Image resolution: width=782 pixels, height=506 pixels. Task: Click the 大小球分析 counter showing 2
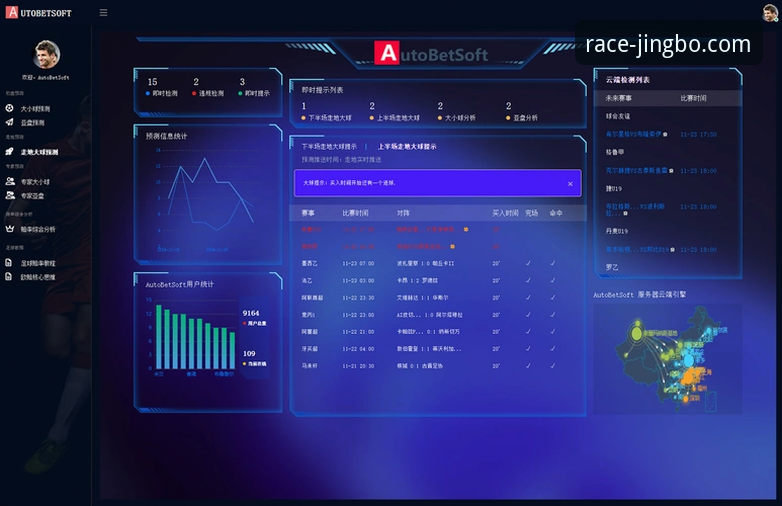pyautogui.click(x=456, y=112)
